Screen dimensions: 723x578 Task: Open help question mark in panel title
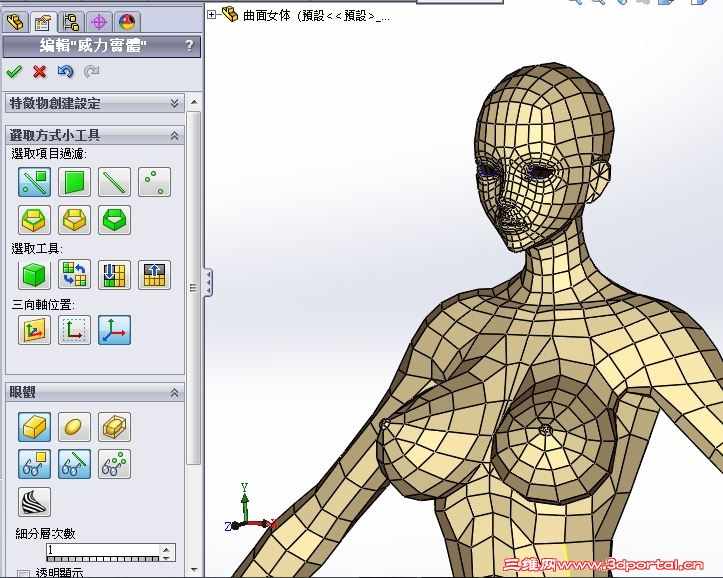189,46
